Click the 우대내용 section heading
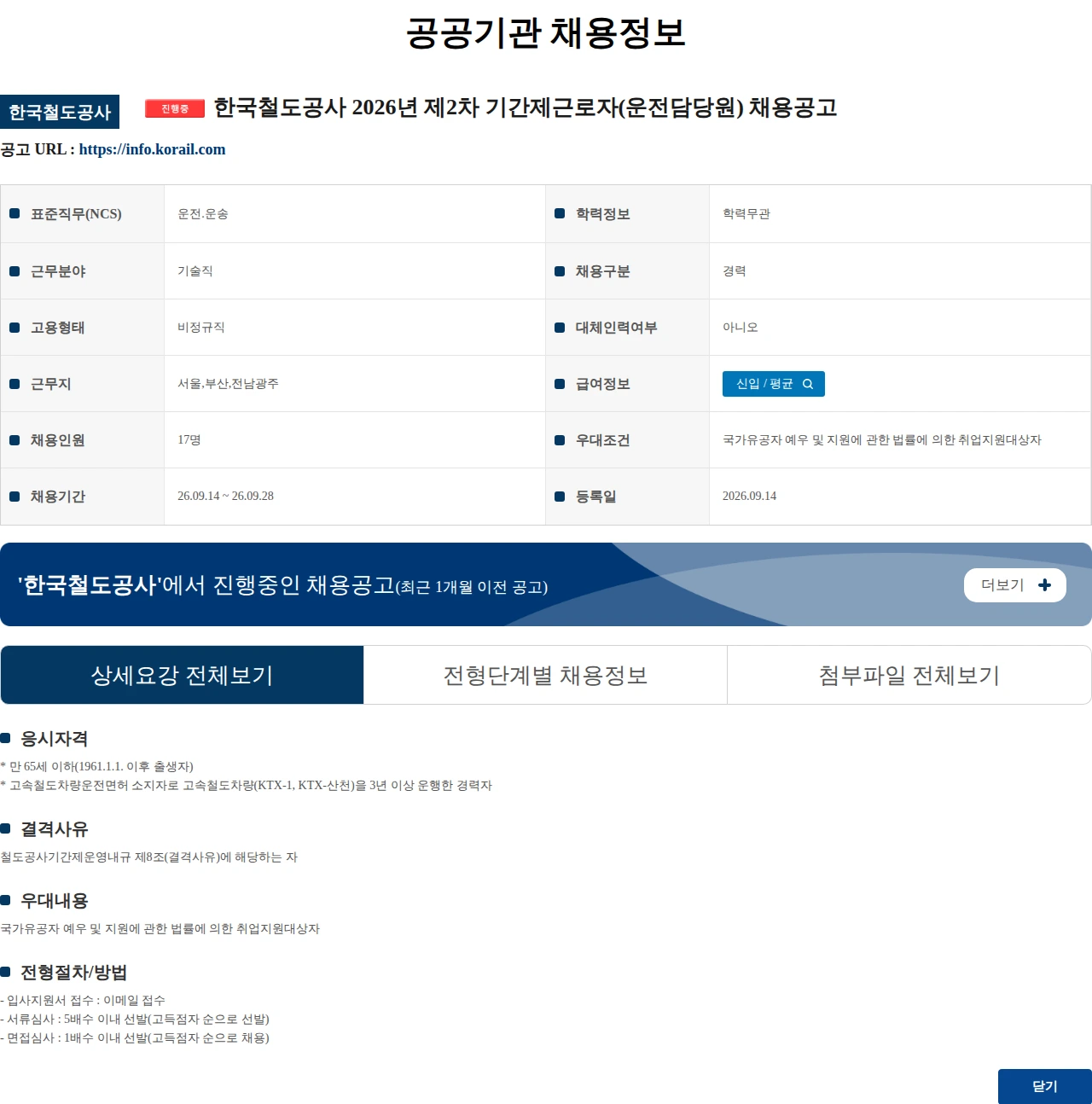 click(54, 901)
